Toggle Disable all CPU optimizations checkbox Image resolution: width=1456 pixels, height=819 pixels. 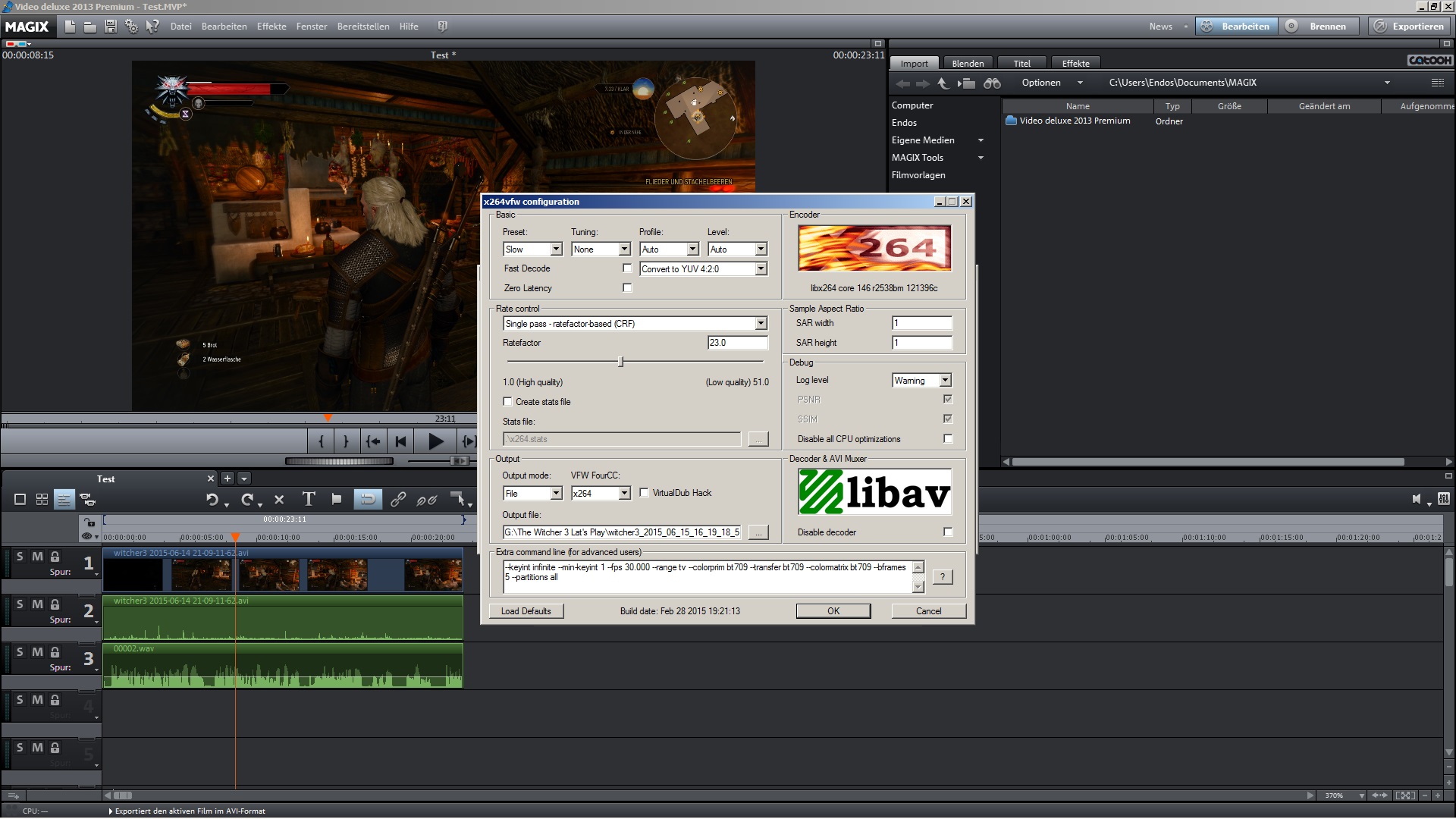click(948, 438)
